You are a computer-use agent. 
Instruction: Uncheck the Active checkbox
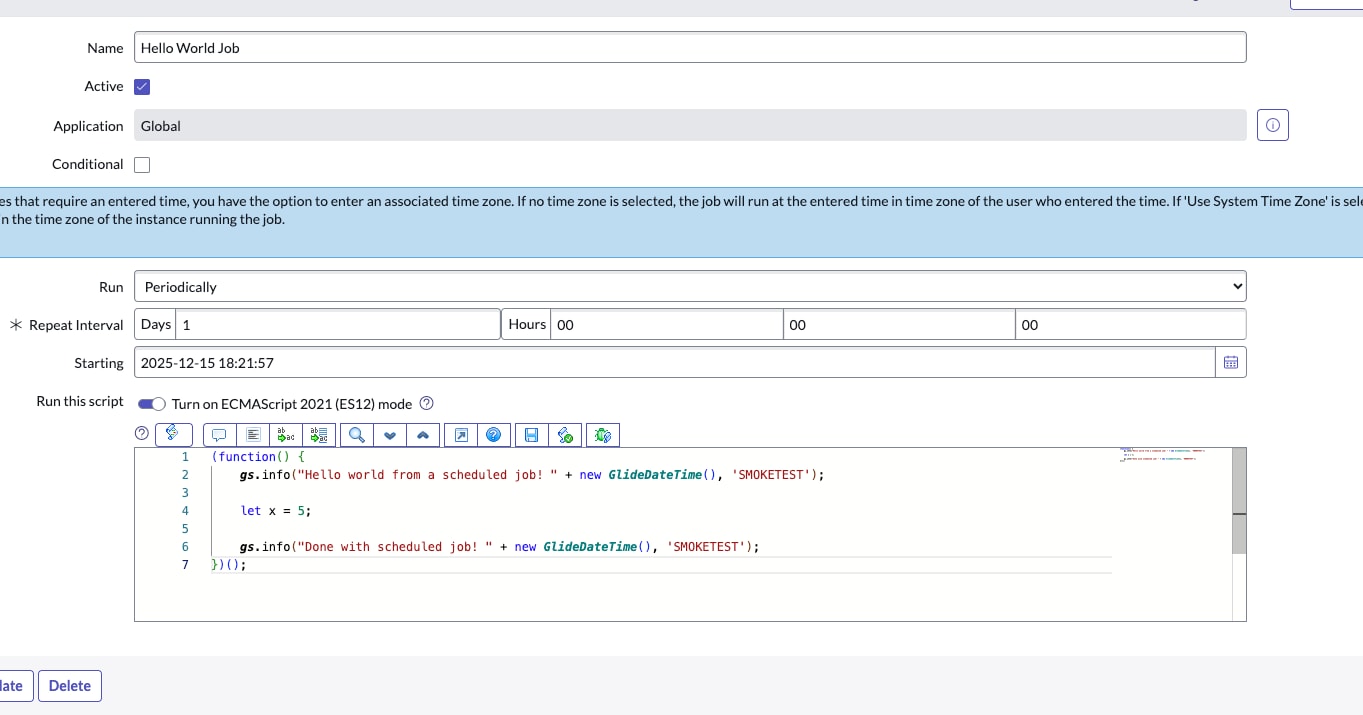pos(141,86)
